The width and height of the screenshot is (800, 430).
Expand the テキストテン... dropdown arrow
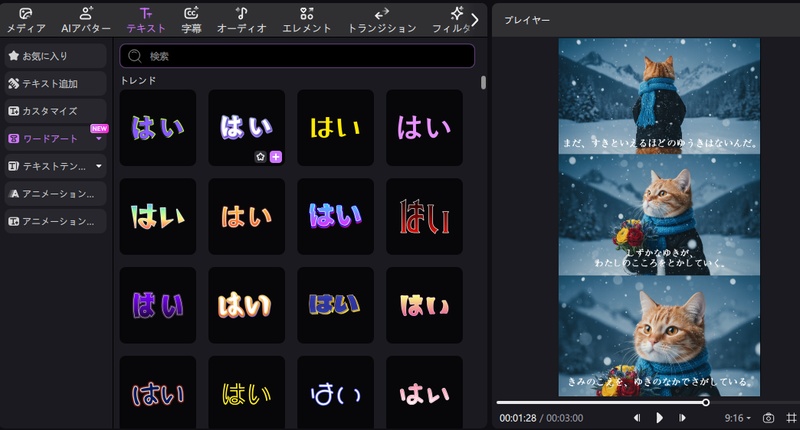[98, 166]
